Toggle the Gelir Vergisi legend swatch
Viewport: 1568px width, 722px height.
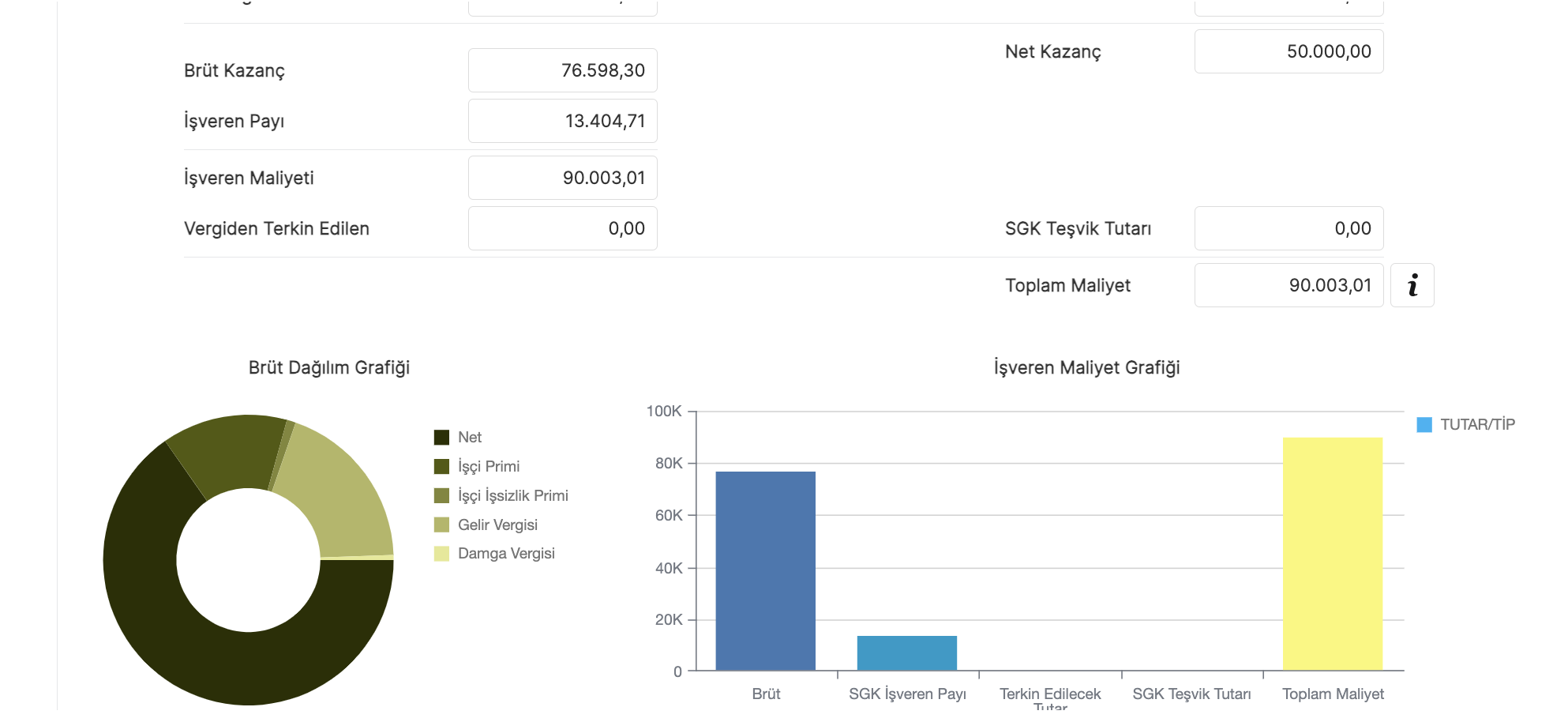(x=441, y=525)
